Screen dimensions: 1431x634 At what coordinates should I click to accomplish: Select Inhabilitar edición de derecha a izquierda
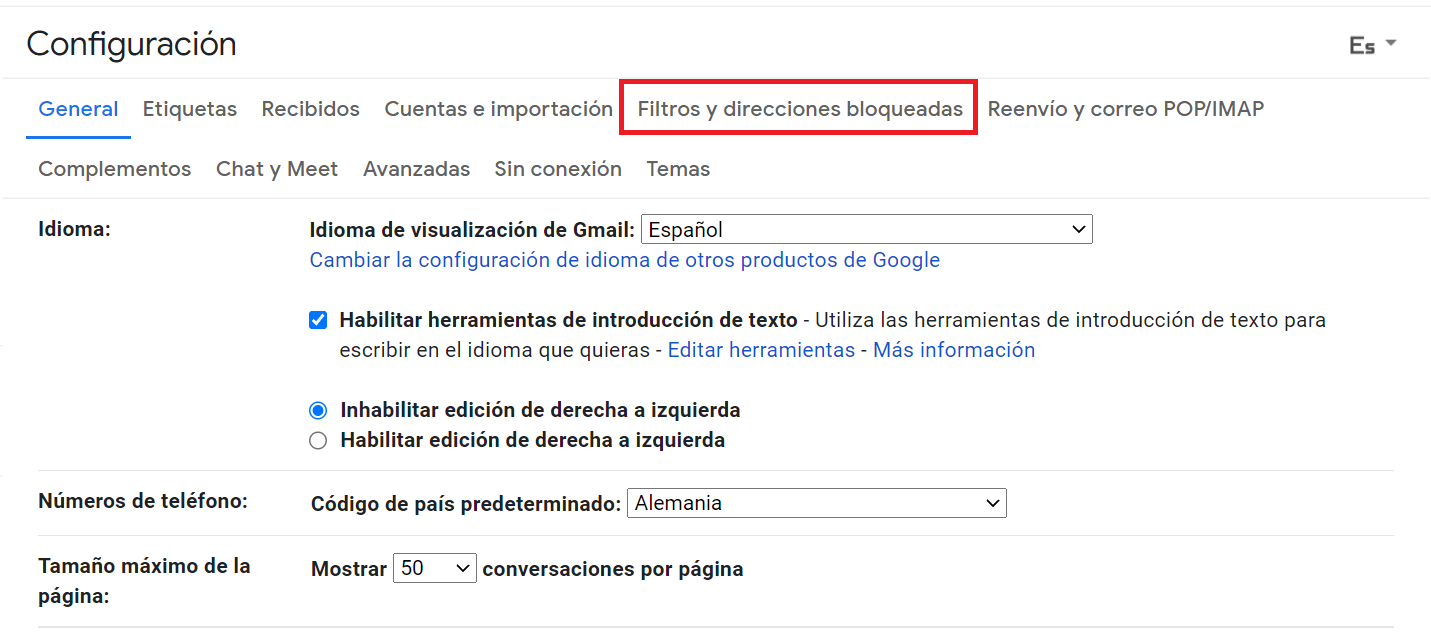pos(318,411)
